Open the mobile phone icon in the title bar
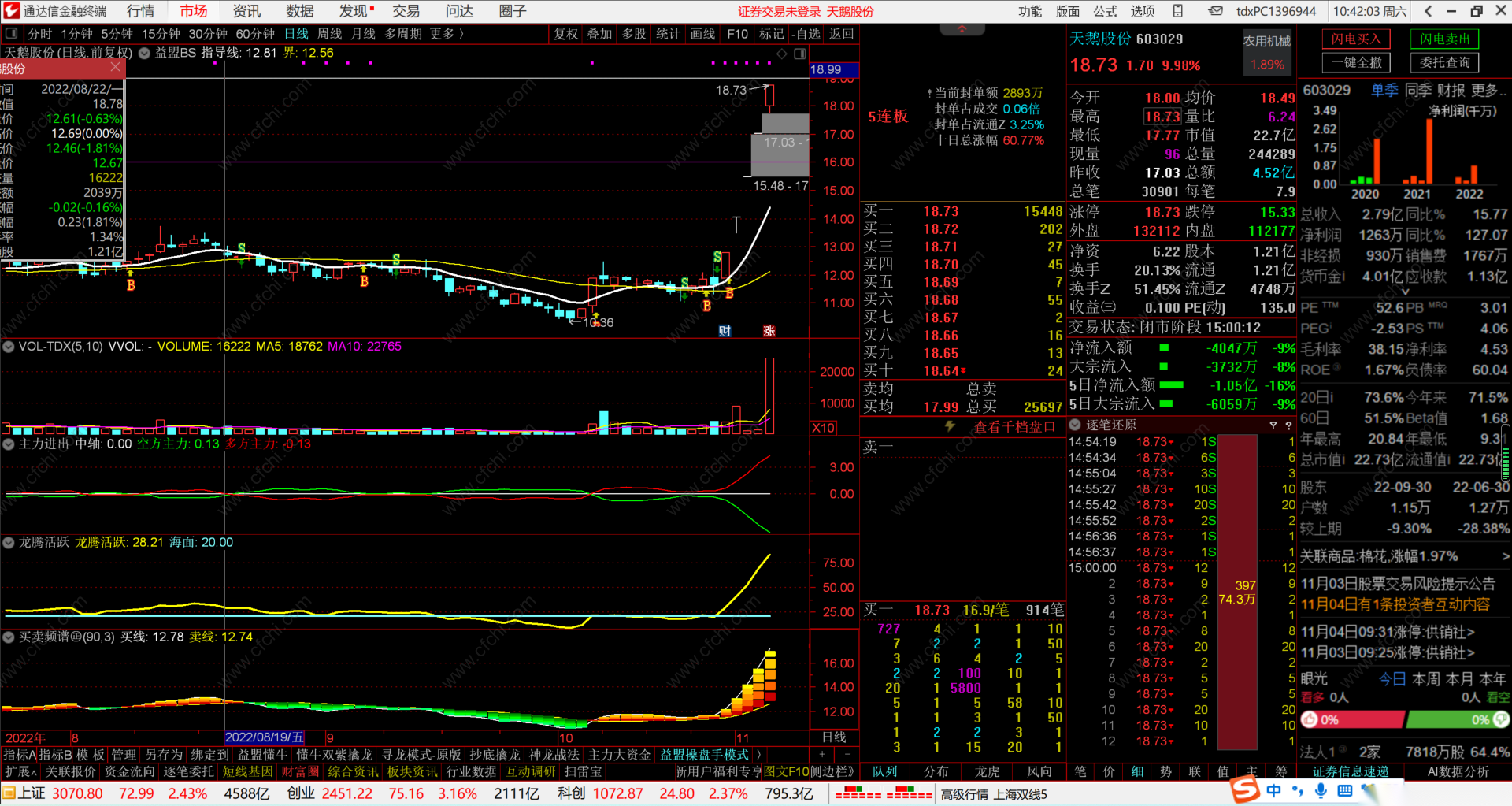1512x806 pixels. coord(1178,11)
